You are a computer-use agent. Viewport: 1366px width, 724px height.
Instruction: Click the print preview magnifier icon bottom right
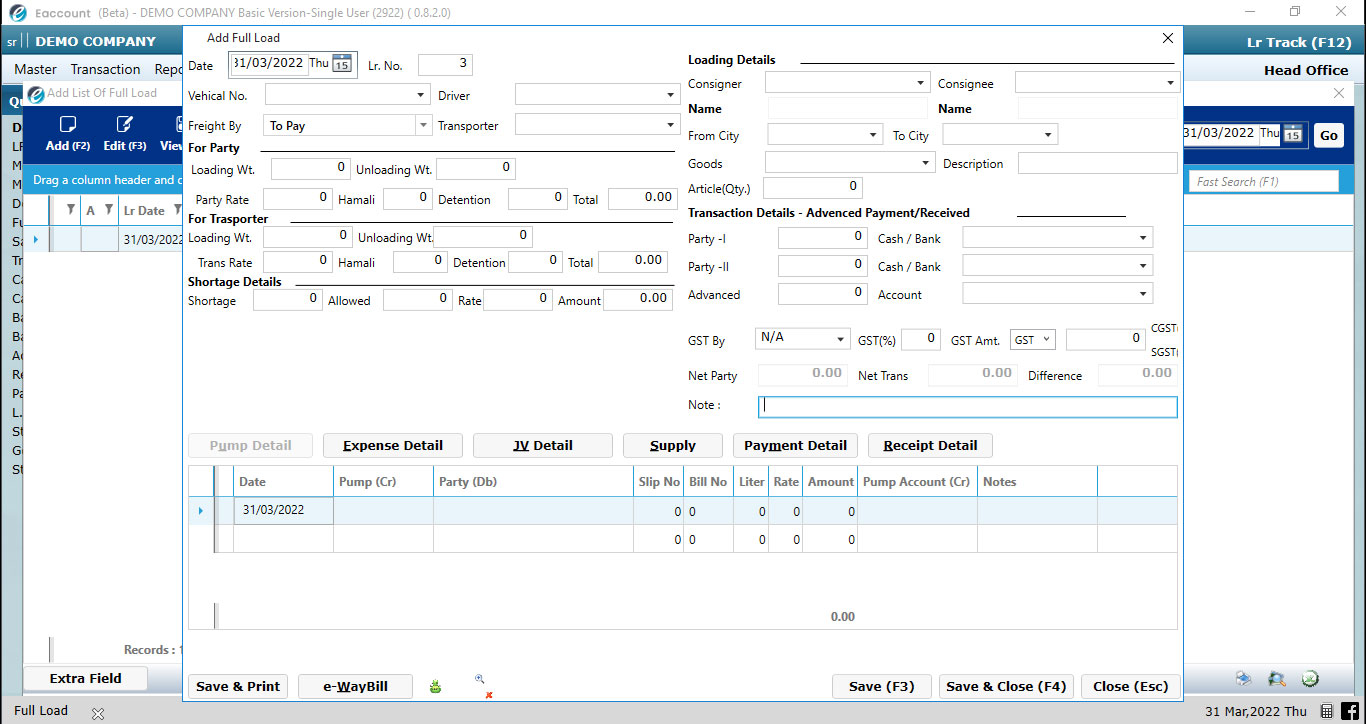[x=1277, y=678]
